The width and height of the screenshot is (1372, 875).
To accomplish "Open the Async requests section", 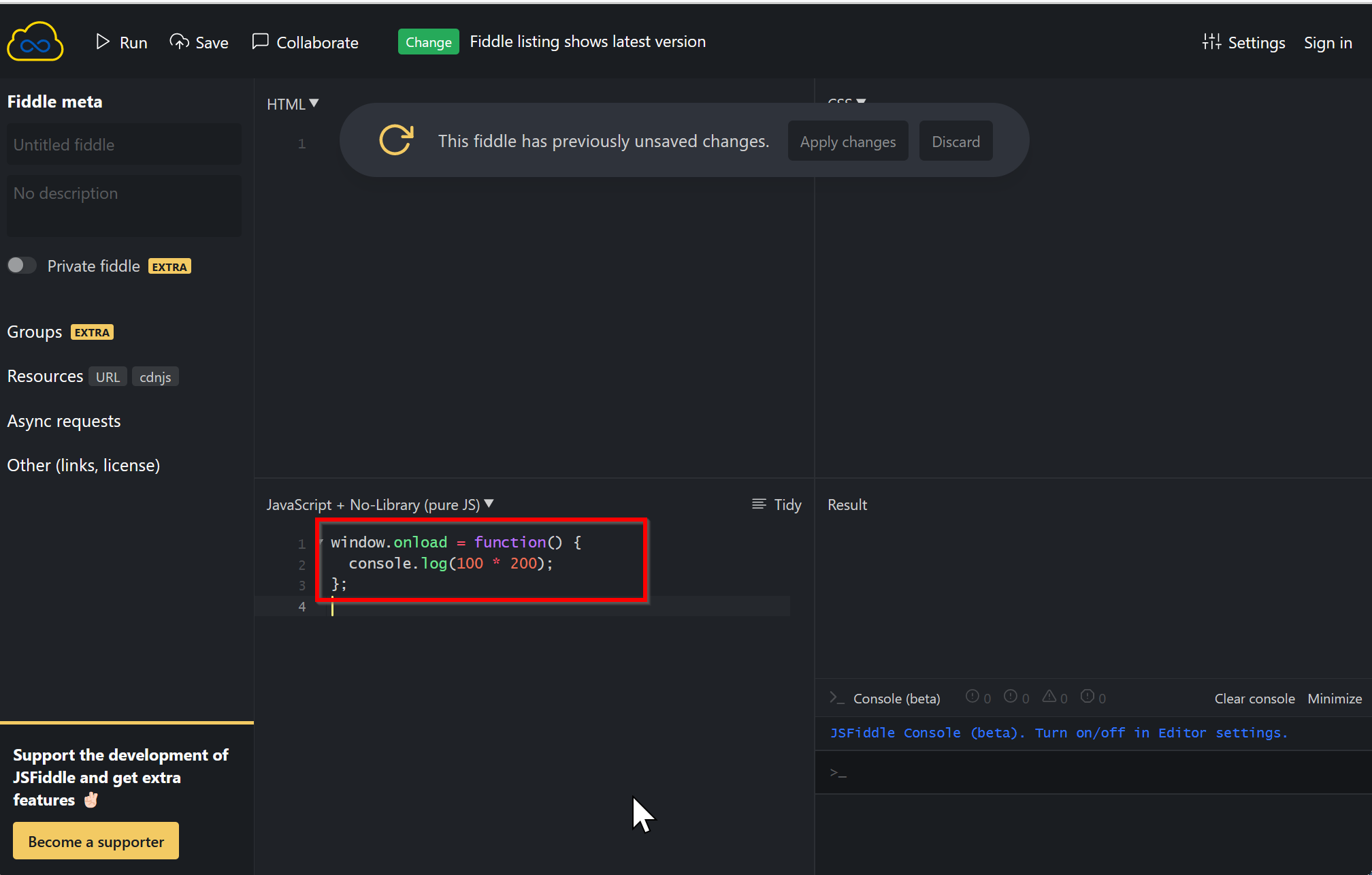I will (64, 421).
